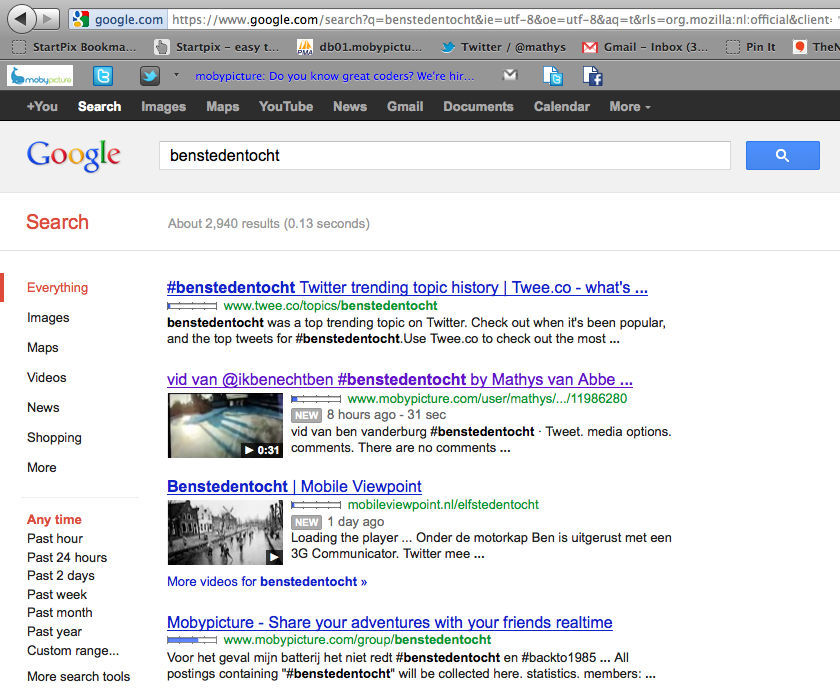Open YouTube from the Google top bar
The image size is (840, 693).
[286, 106]
